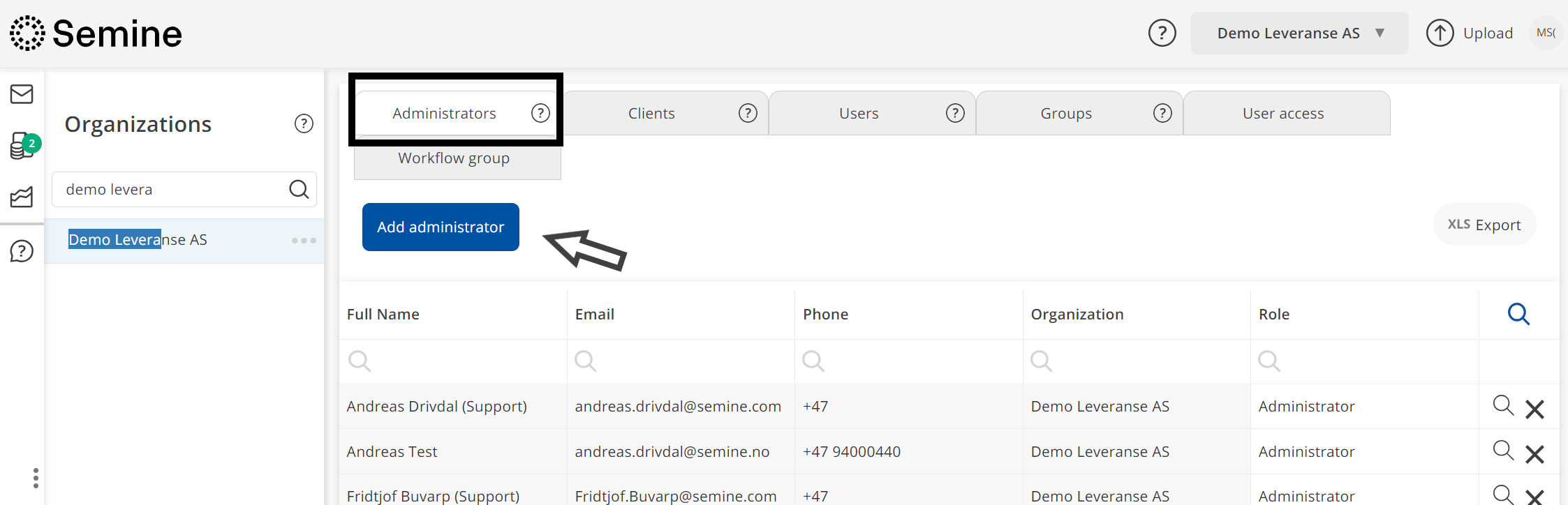
Task: Open the analytics chart icon in sidebar
Action: click(22, 197)
